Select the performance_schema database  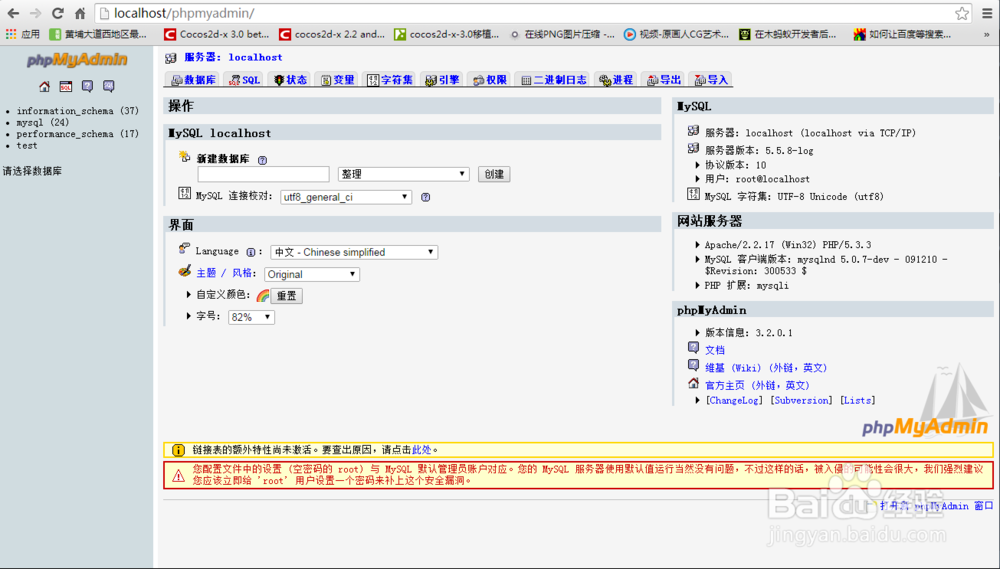tap(77, 134)
